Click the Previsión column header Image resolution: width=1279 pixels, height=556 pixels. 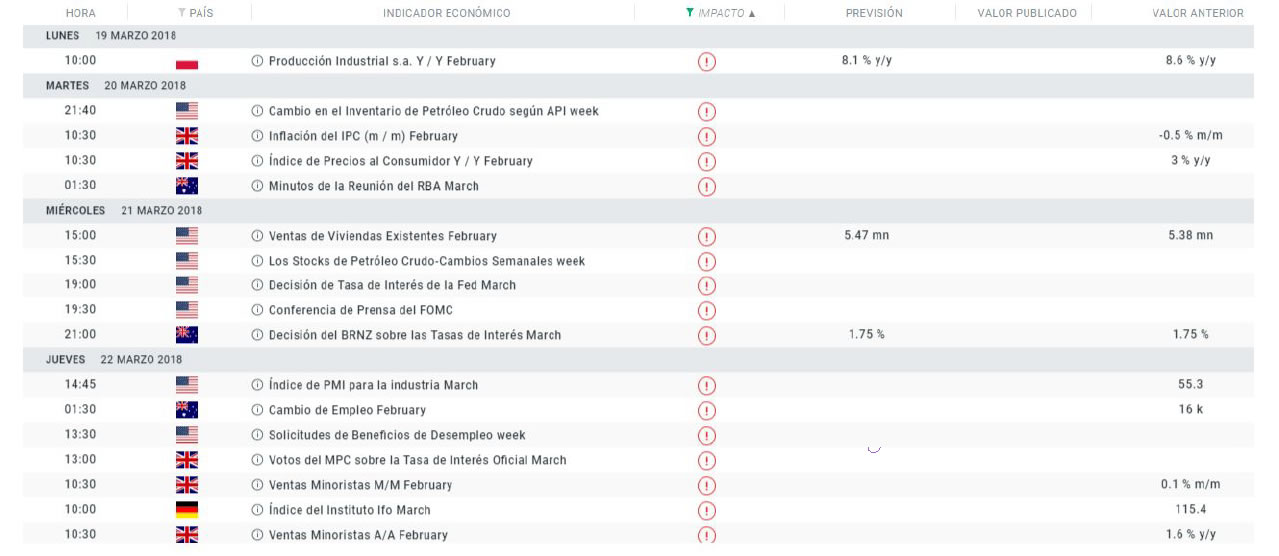pos(873,13)
